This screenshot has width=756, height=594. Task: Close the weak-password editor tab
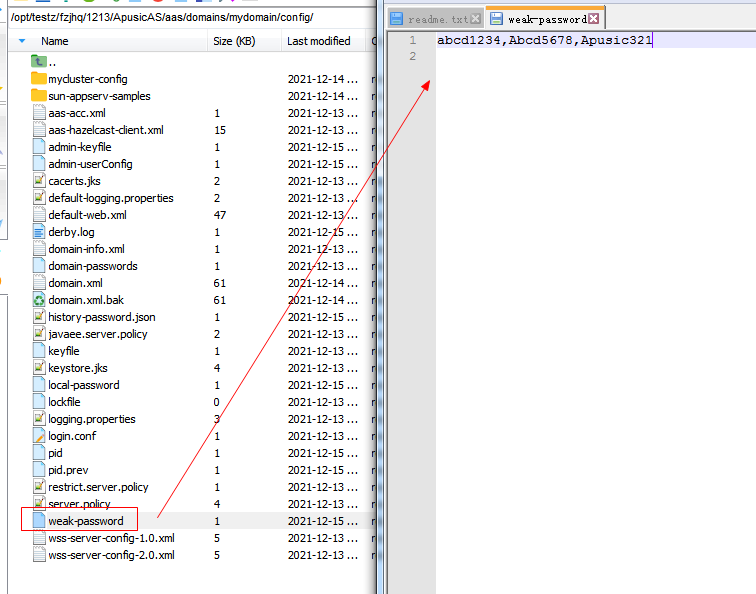click(x=594, y=19)
